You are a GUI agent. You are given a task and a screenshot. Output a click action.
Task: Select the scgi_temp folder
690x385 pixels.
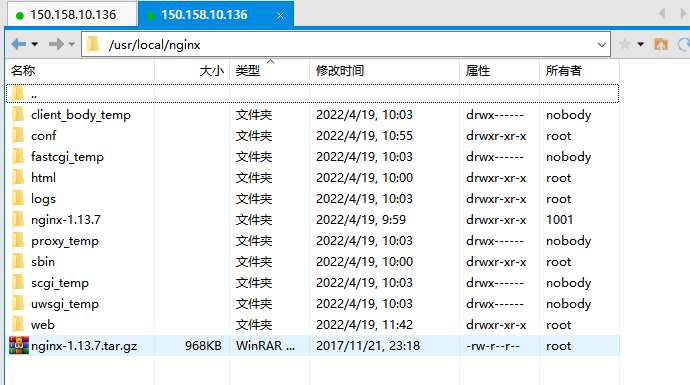(312, 283)
